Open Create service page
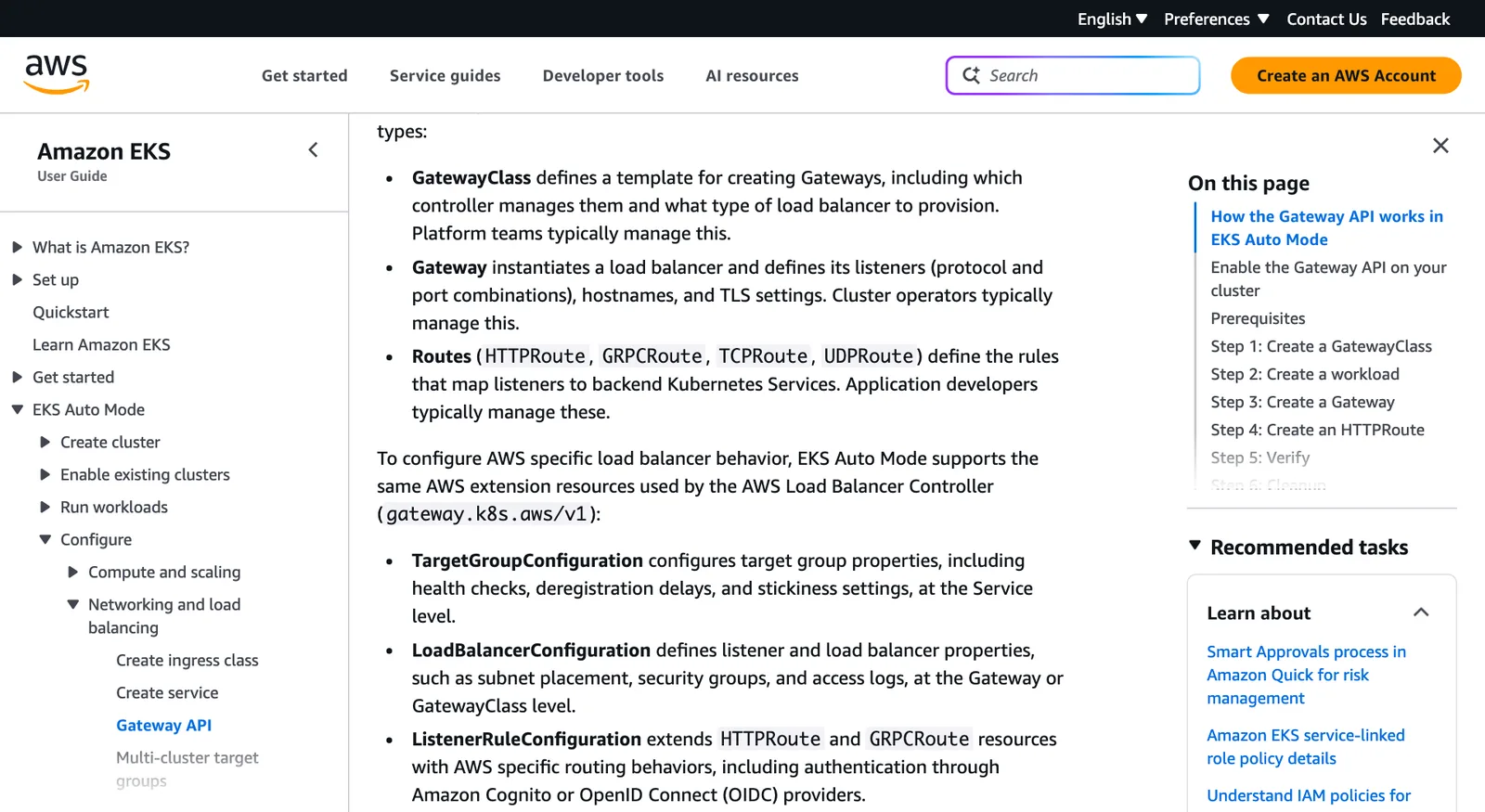Screen dimensions: 1485x812 click(x=167, y=692)
